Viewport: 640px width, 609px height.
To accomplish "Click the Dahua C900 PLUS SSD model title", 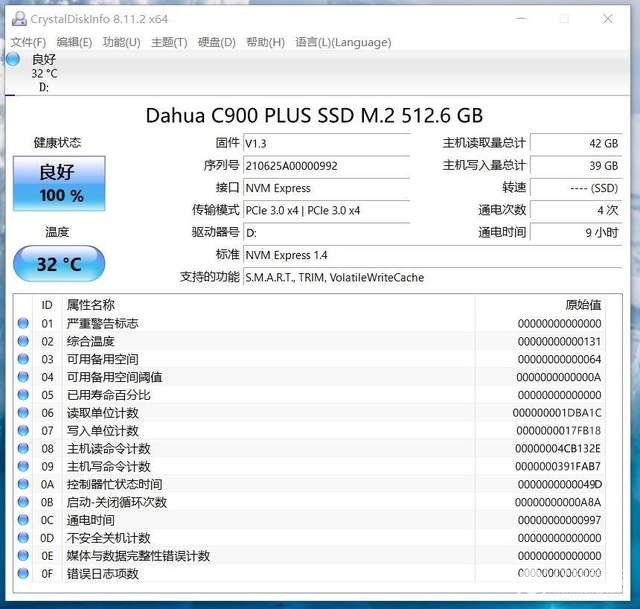I will click(x=314, y=115).
